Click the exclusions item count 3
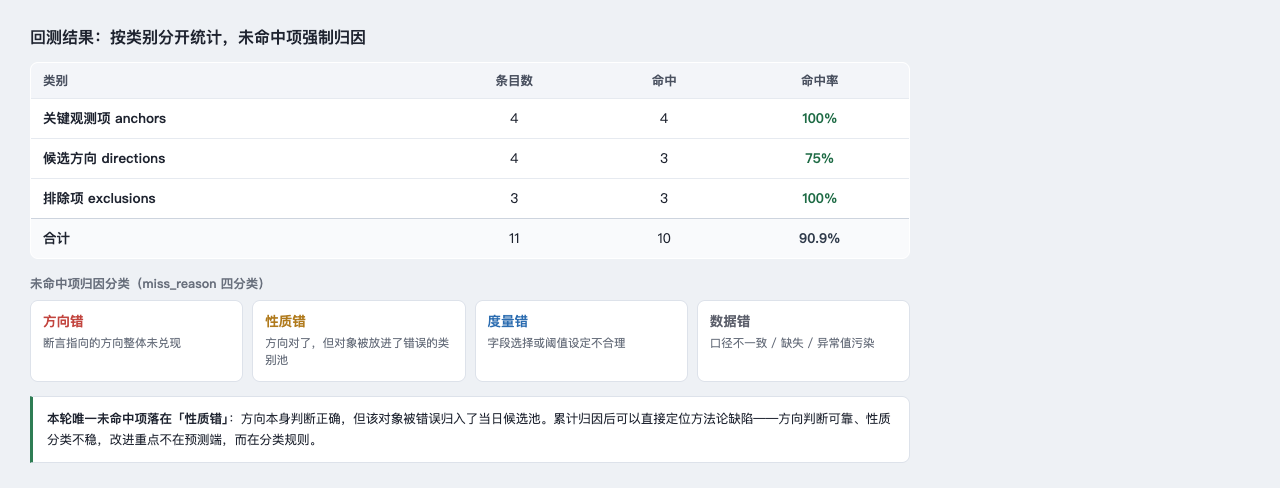The height and width of the screenshot is (488, 1280). [x=514, y=198]
